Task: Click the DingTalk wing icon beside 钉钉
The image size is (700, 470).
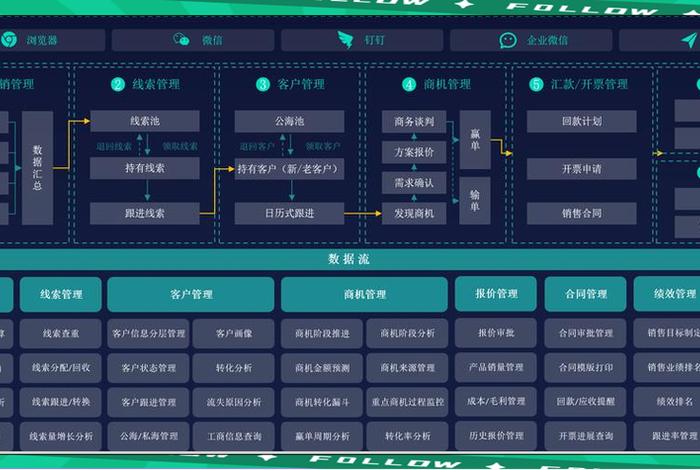Action: pyautogui.click(x=345, y=40)
